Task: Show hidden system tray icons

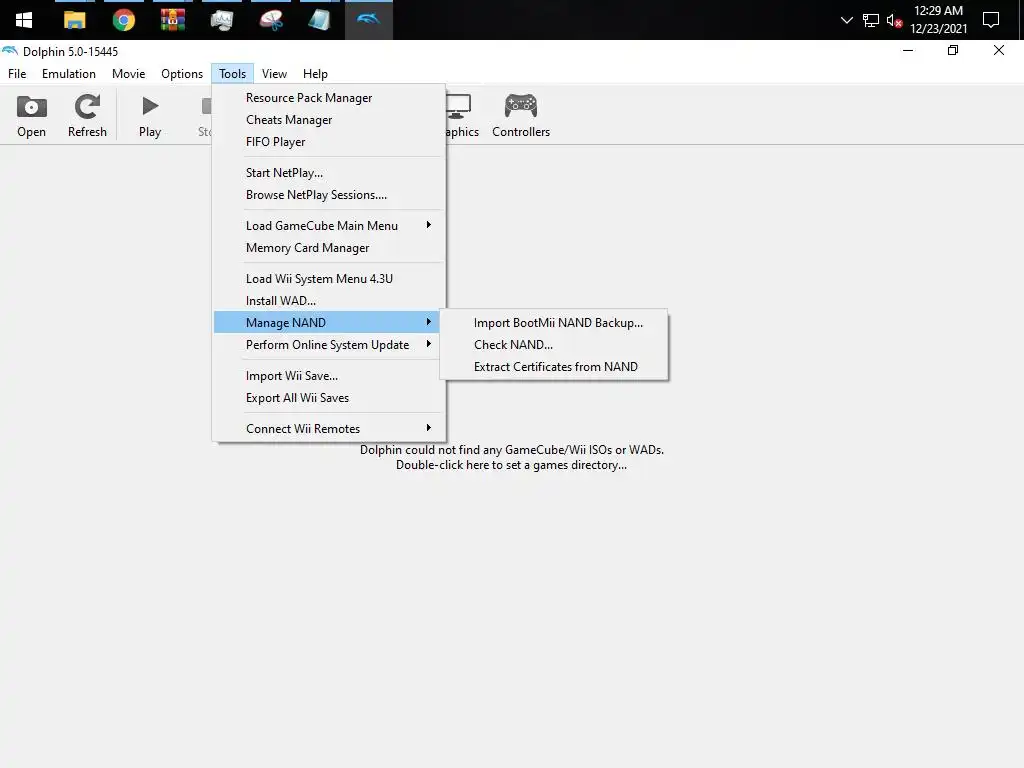Action: 846,20
